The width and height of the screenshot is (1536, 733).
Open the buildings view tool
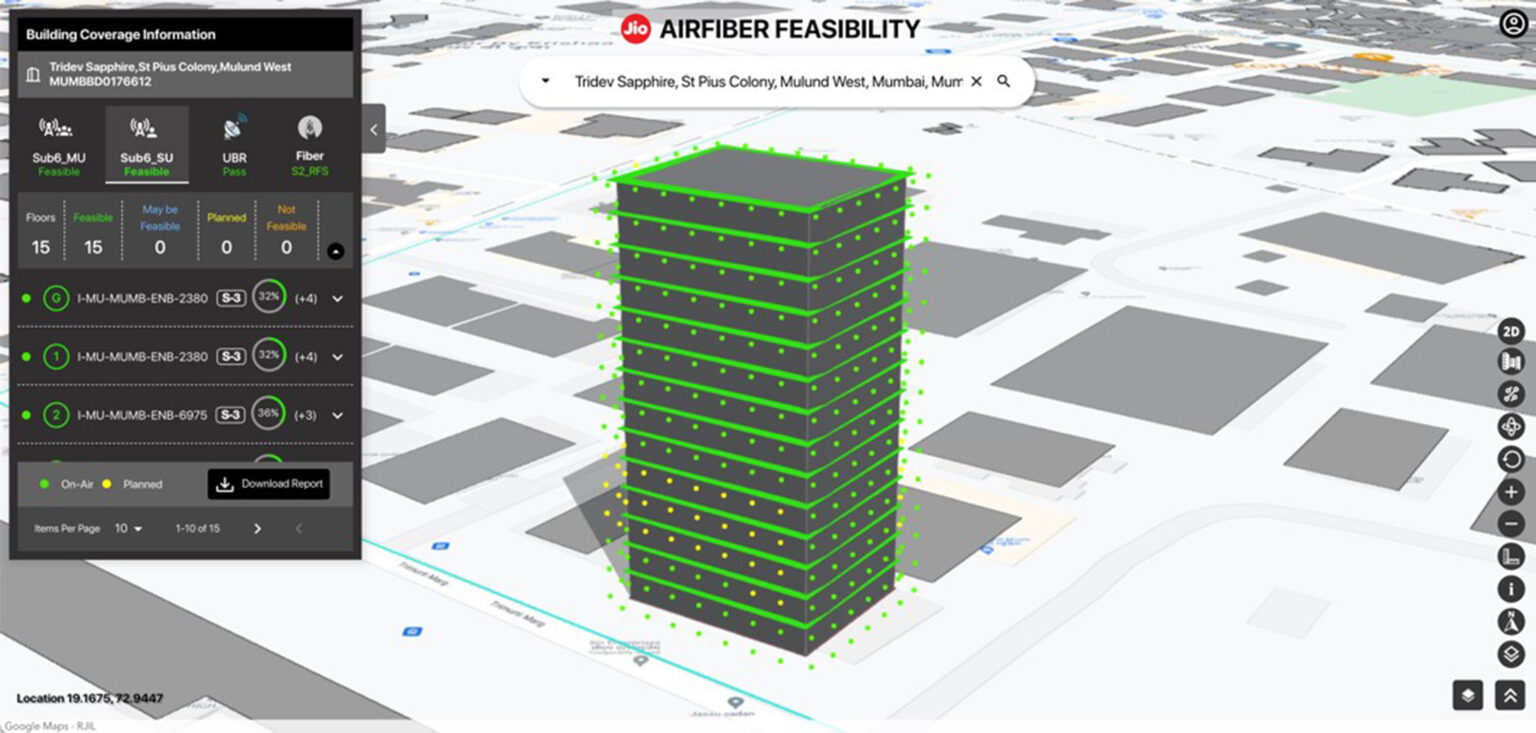(1513, 362)
